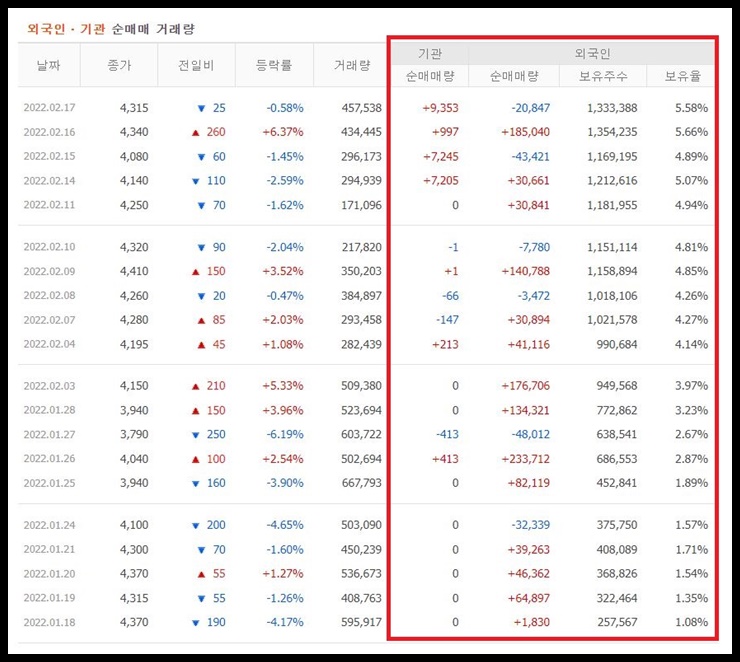The width and height of the screenshot is (740, 662).
Task: Click foreigner net value +140,788
Action: pyautogui.click(x=525, y=271)
